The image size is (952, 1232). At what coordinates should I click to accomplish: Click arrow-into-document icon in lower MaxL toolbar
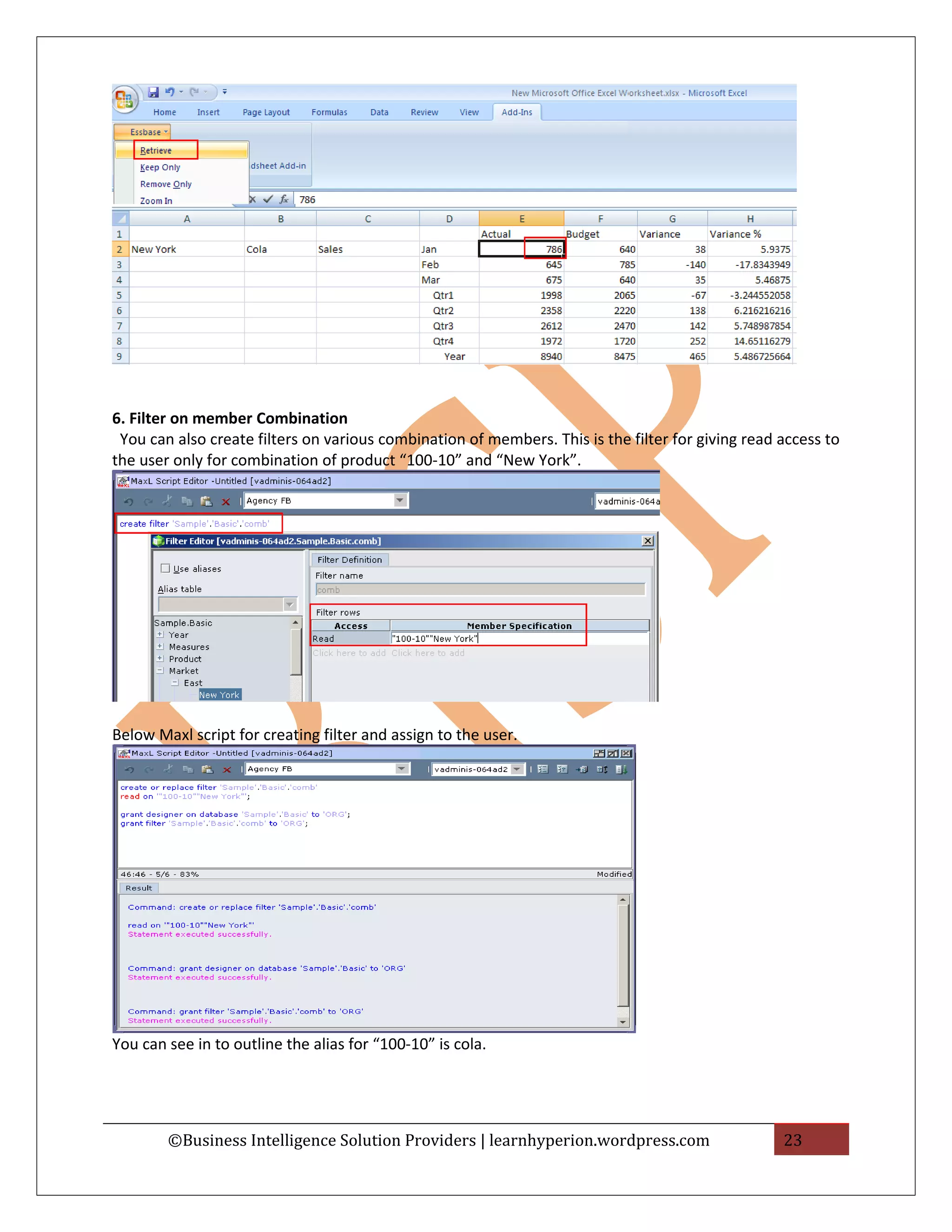tap(582, 769)
